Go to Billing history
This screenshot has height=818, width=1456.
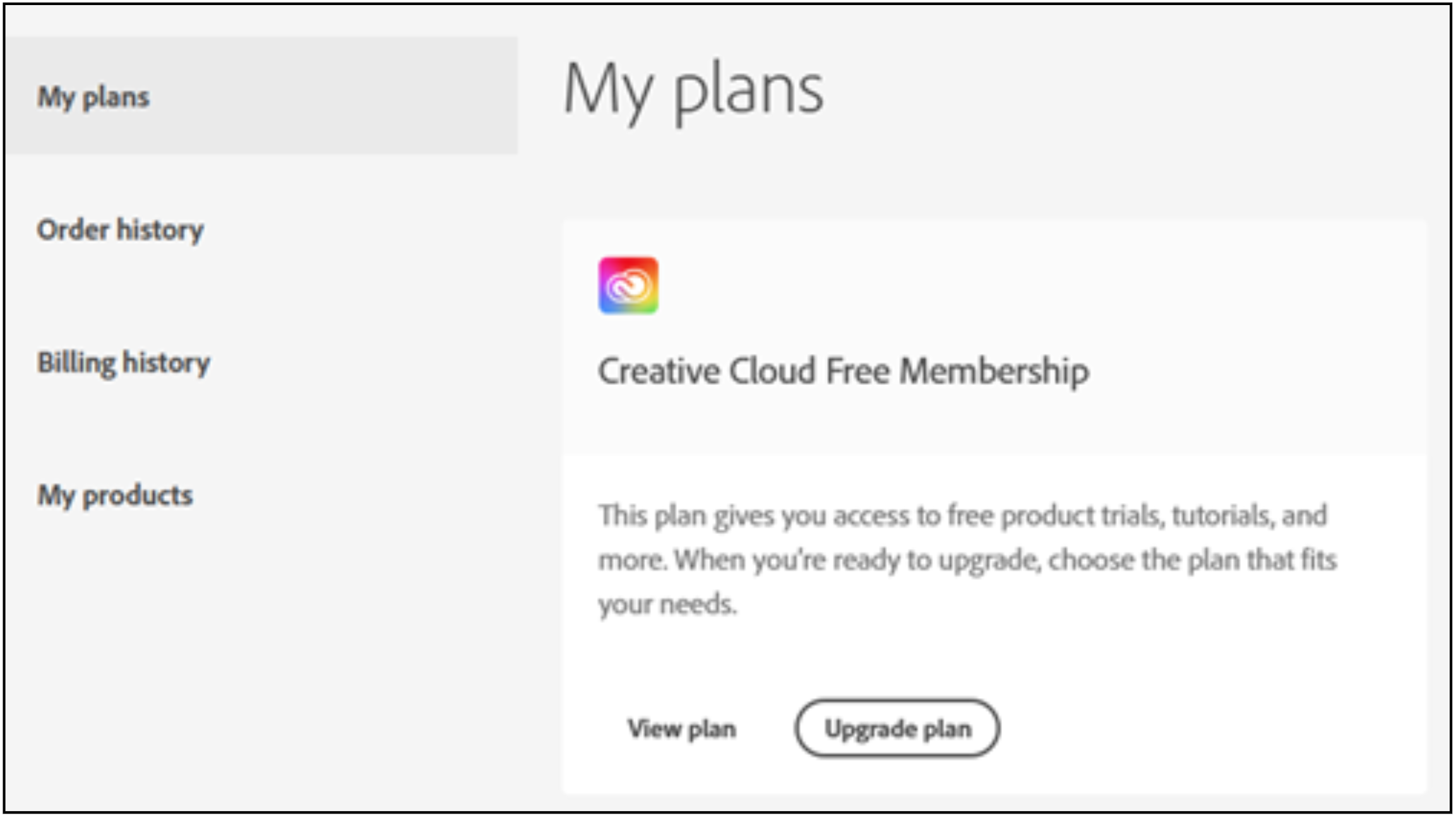(x=123, y=363)
